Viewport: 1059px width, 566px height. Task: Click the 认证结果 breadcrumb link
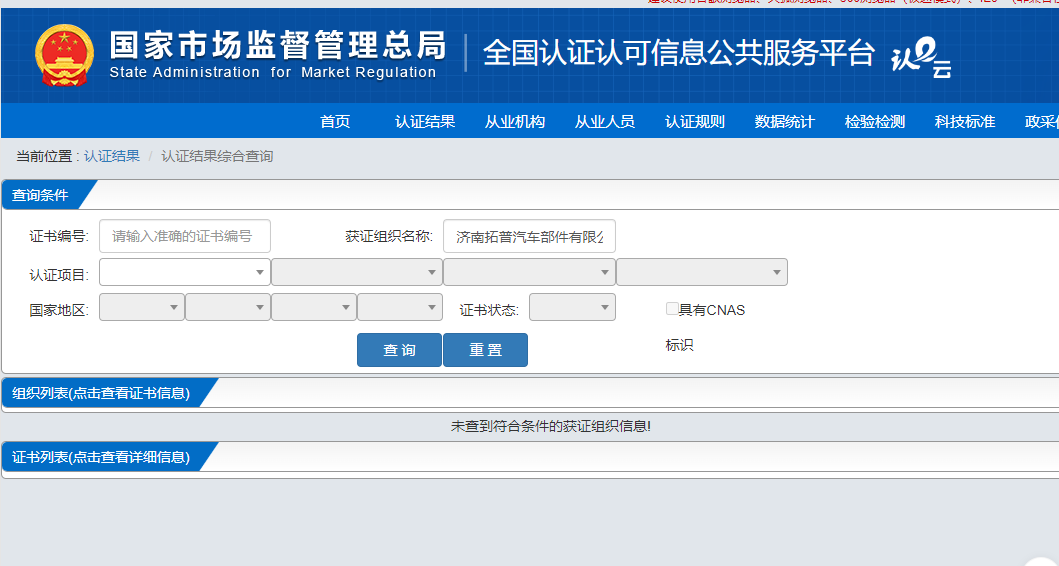pos(112,156)
